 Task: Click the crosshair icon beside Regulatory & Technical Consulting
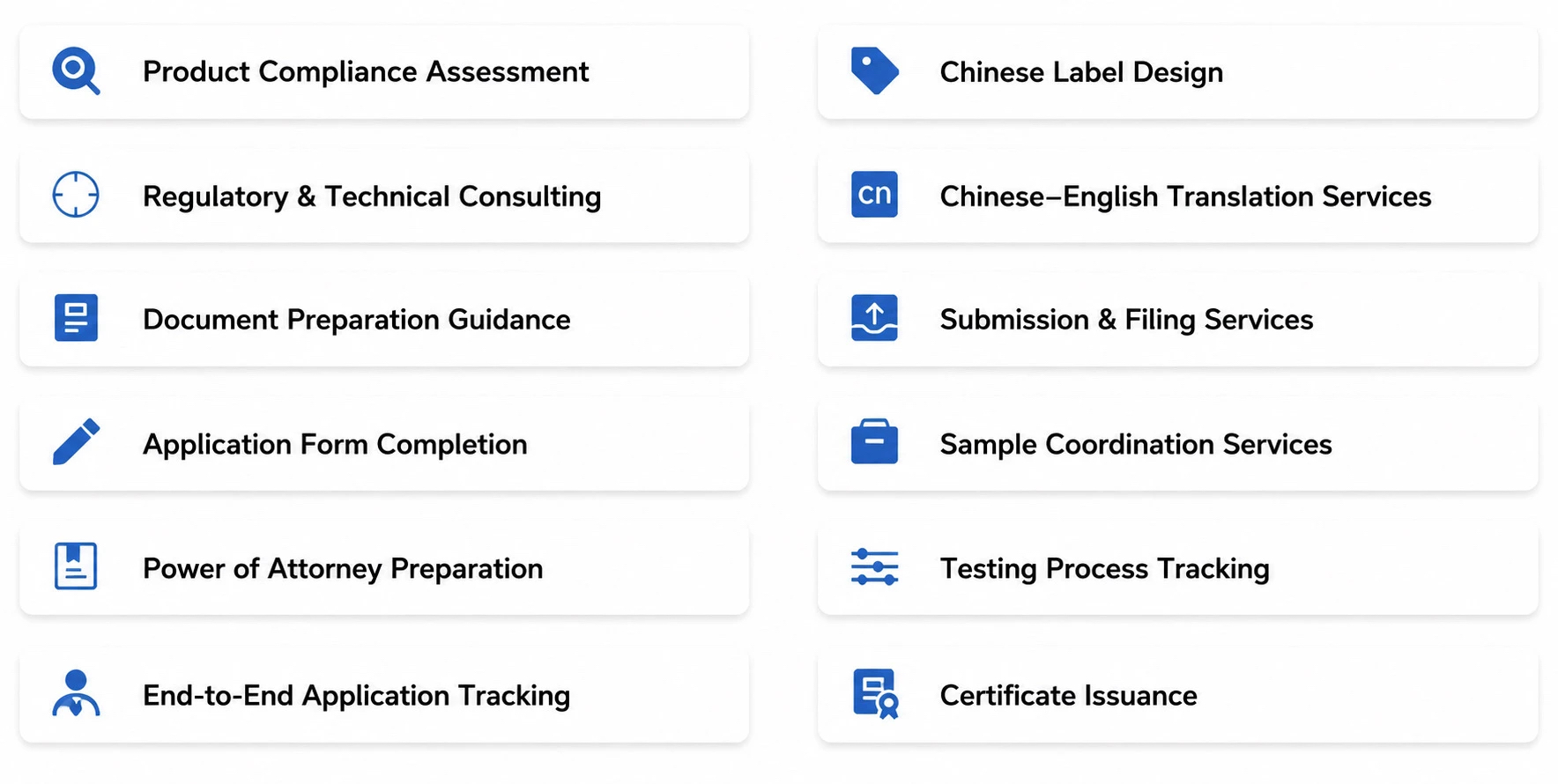pyautogui.click(x=76, y=195)
